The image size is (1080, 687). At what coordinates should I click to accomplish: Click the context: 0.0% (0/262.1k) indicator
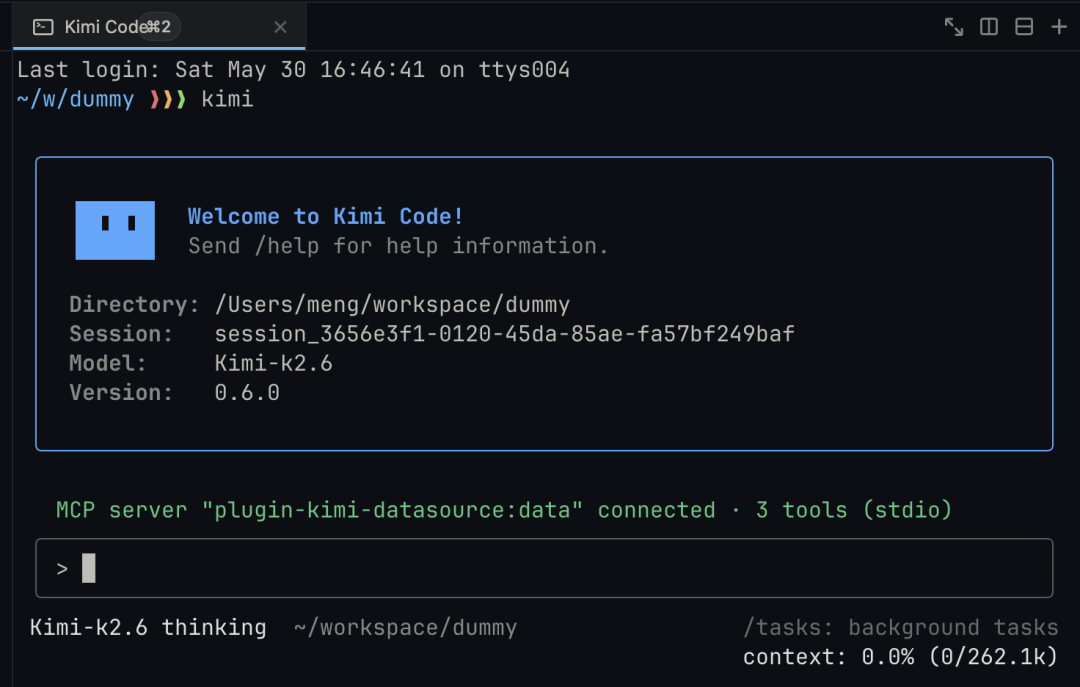click(900, 657)
